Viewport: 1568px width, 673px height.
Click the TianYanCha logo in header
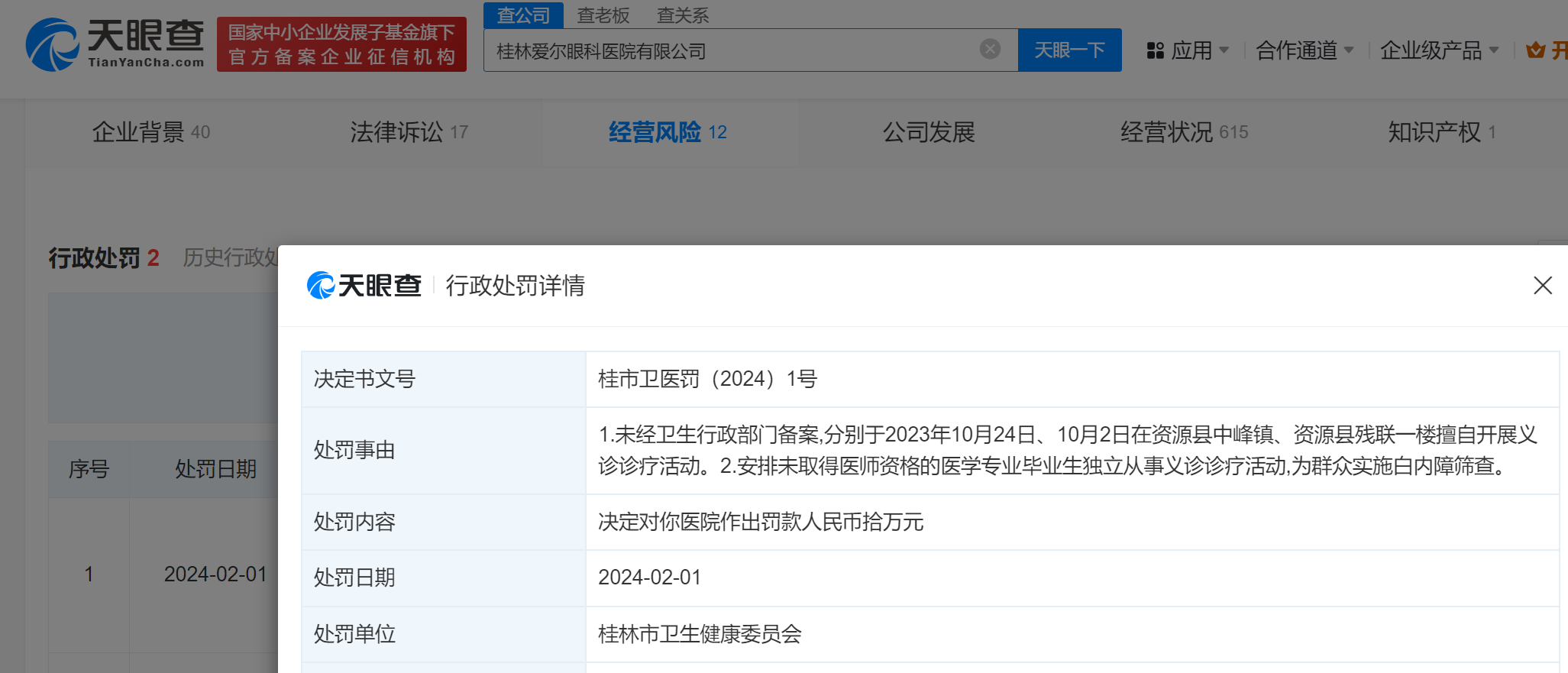click(115, 44)
